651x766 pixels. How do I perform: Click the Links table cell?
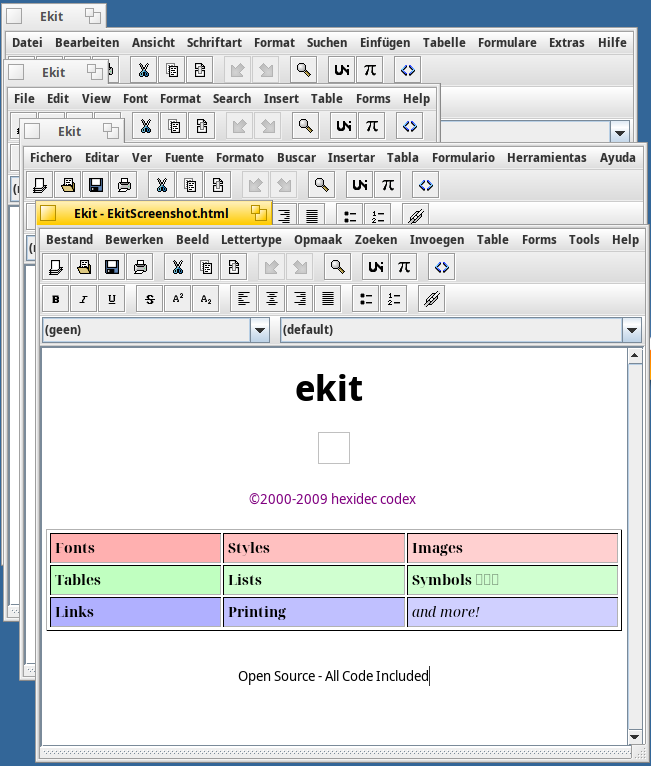[x=136, y=612]
